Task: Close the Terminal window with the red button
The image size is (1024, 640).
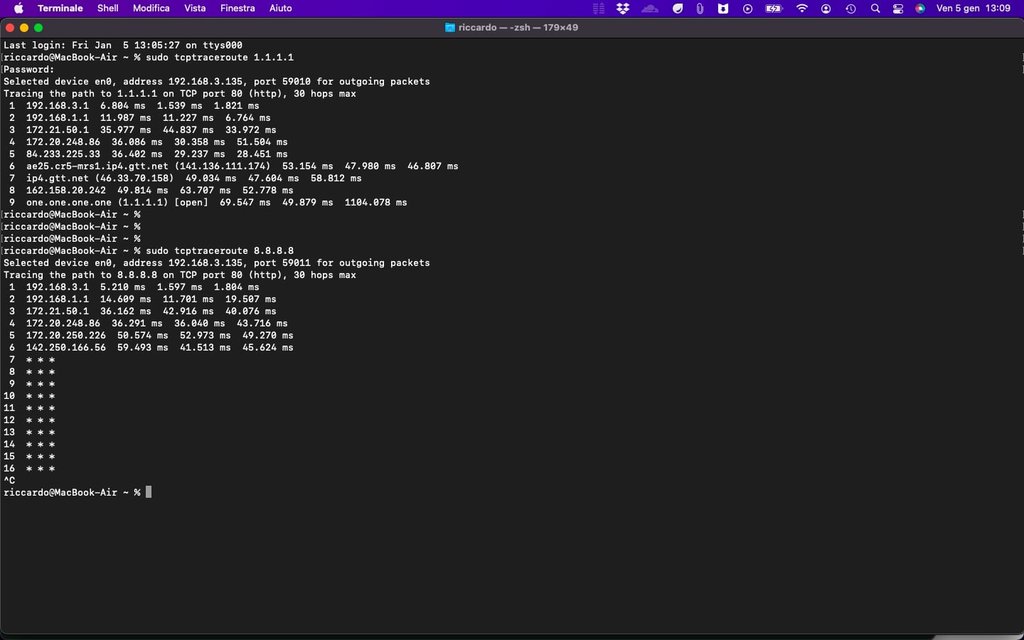Action: pyautogui.click(x=10, y=27)
